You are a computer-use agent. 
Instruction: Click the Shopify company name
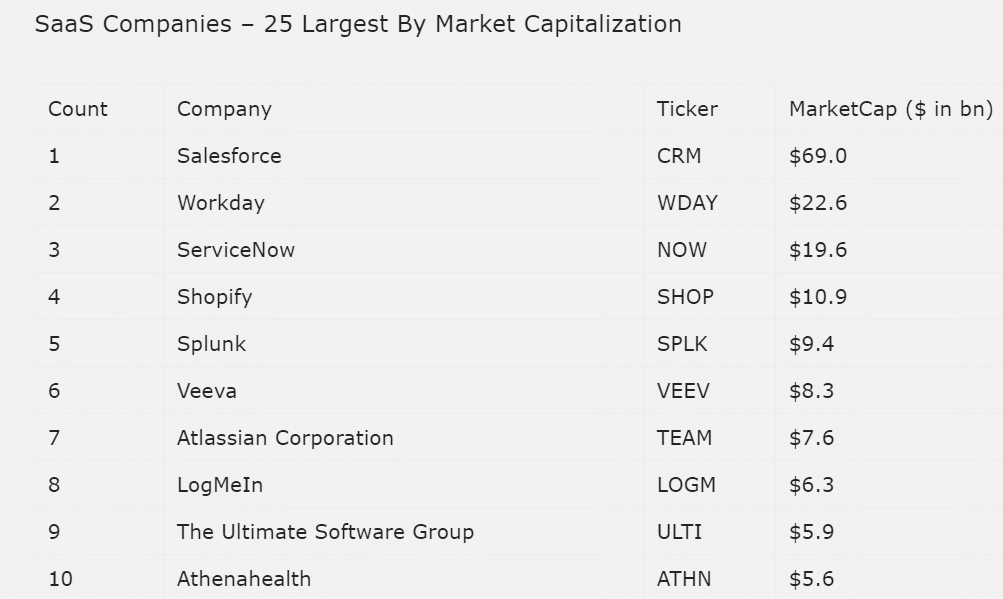click(x=214, y=297)
